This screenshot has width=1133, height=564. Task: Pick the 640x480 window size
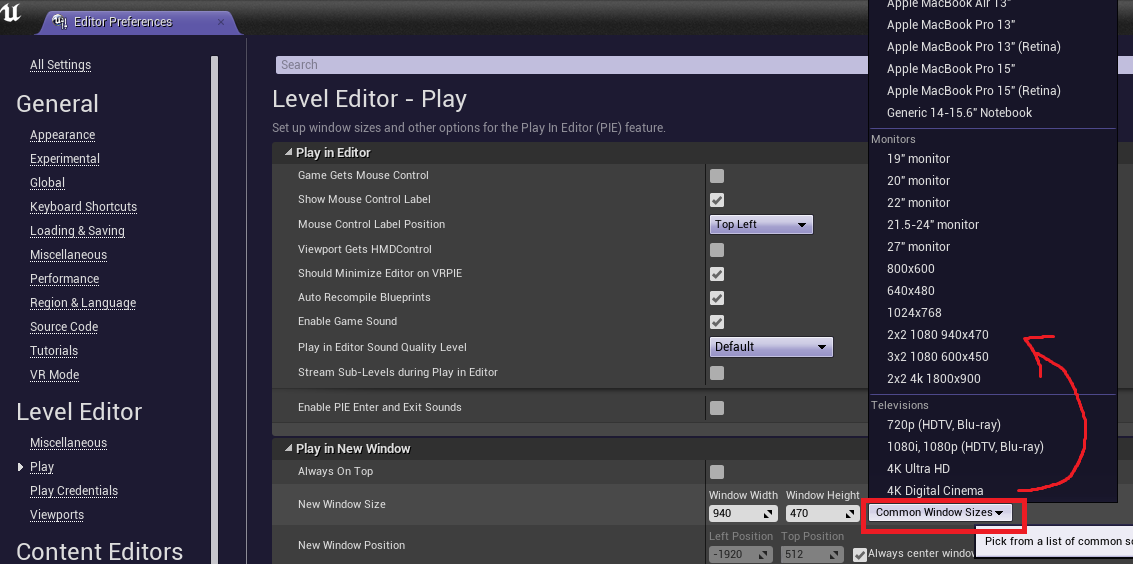[x=910, y=291]
